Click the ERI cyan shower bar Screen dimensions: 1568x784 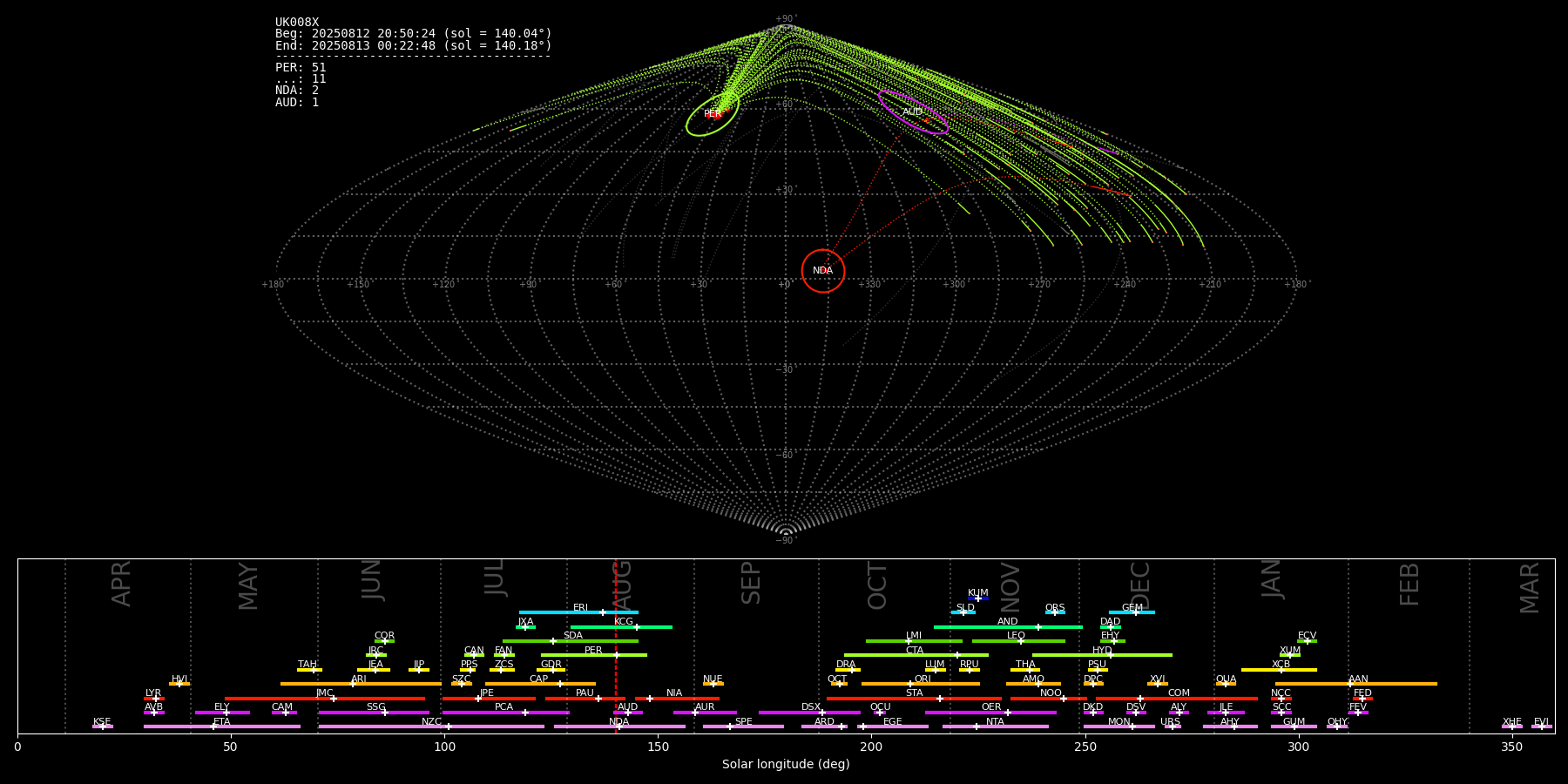578,612
